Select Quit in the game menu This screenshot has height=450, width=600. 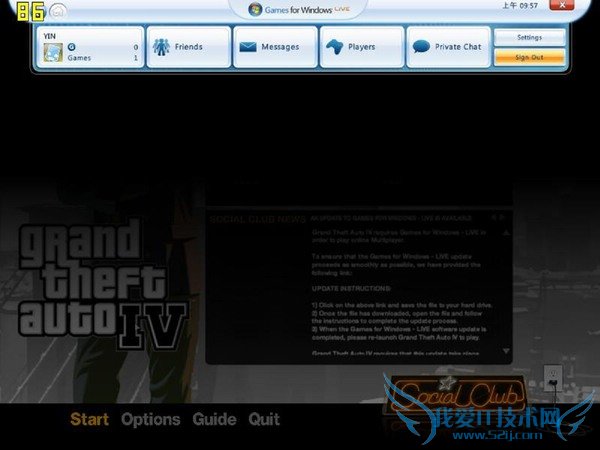264,419
